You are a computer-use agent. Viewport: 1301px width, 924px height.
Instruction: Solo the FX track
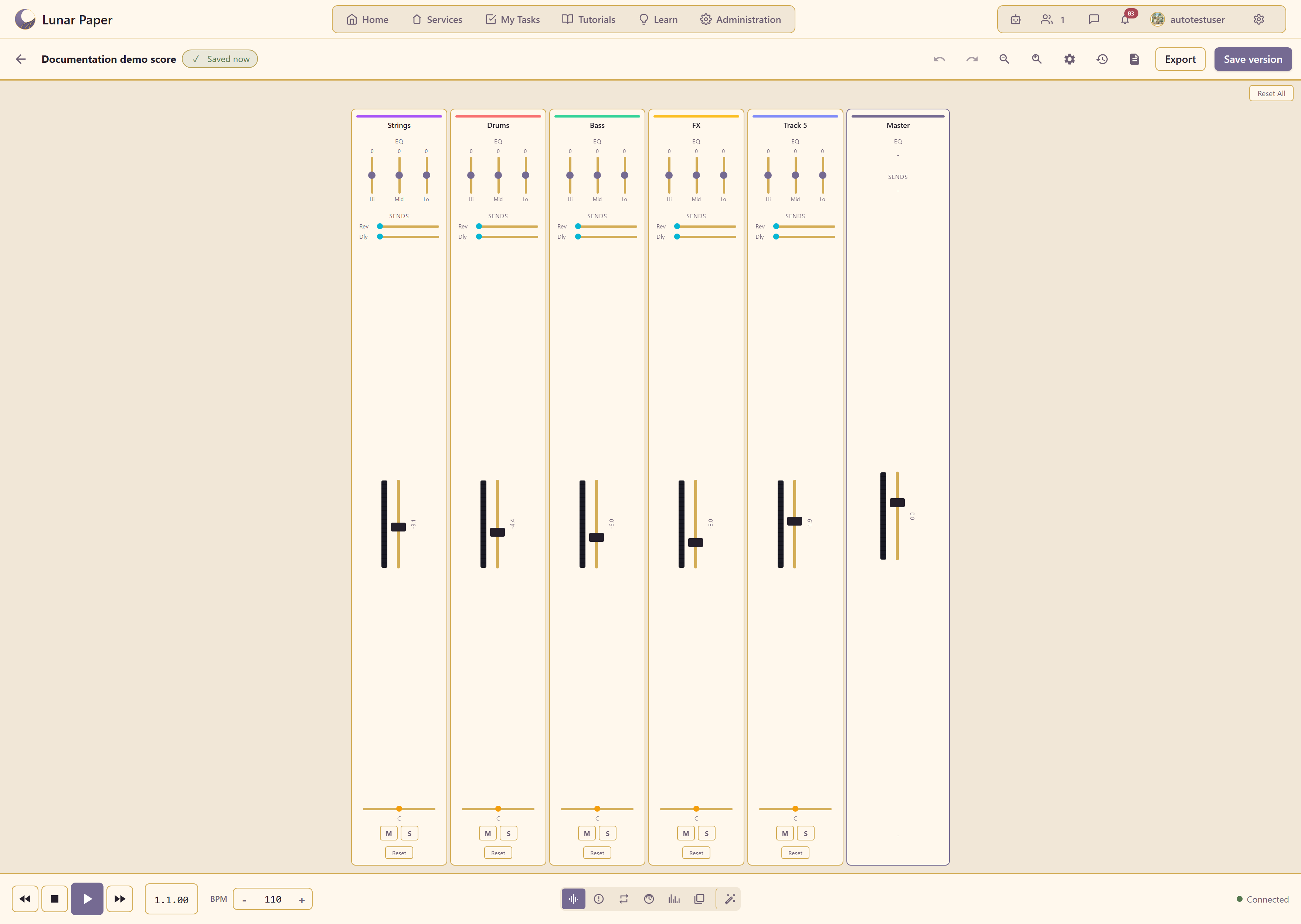707,833
